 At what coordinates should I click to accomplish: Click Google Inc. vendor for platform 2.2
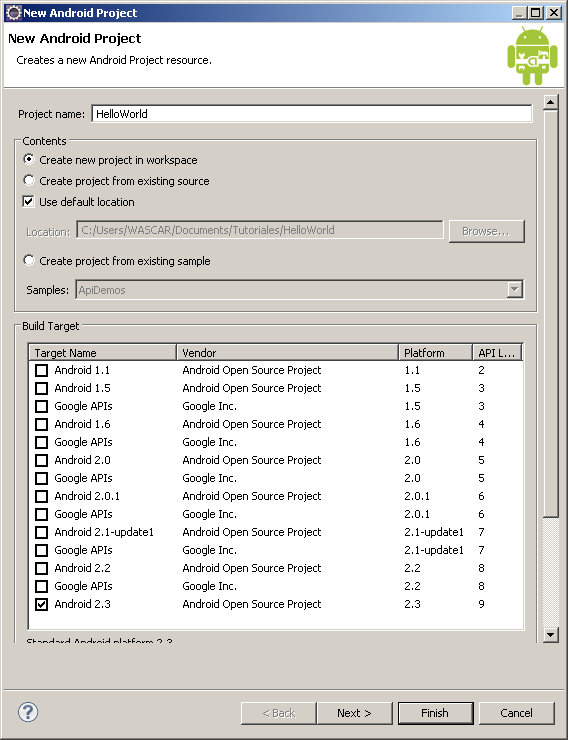click(209, 586)
